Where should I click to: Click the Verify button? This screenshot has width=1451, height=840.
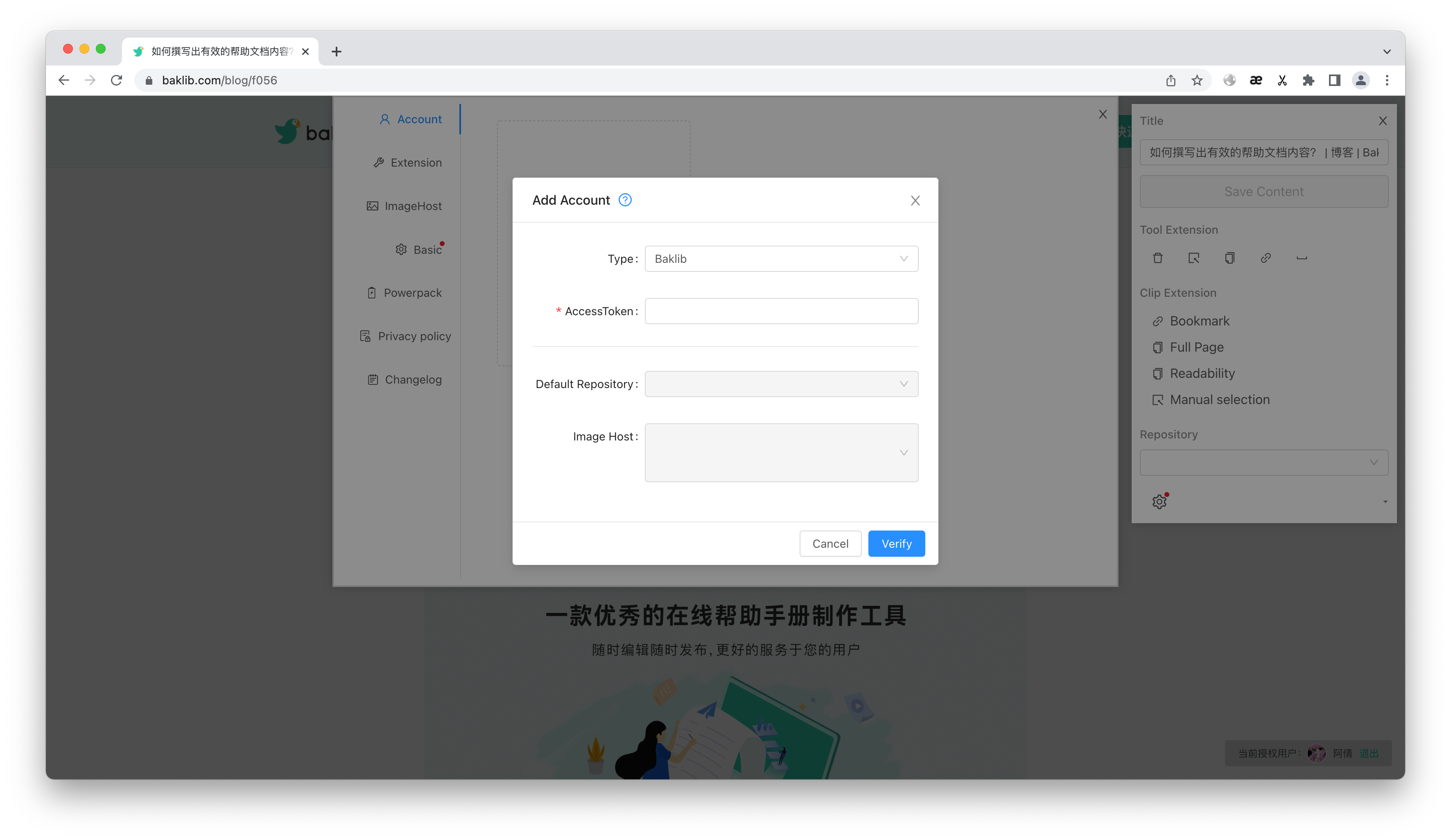pyautogui.click(x=897, y=544)
